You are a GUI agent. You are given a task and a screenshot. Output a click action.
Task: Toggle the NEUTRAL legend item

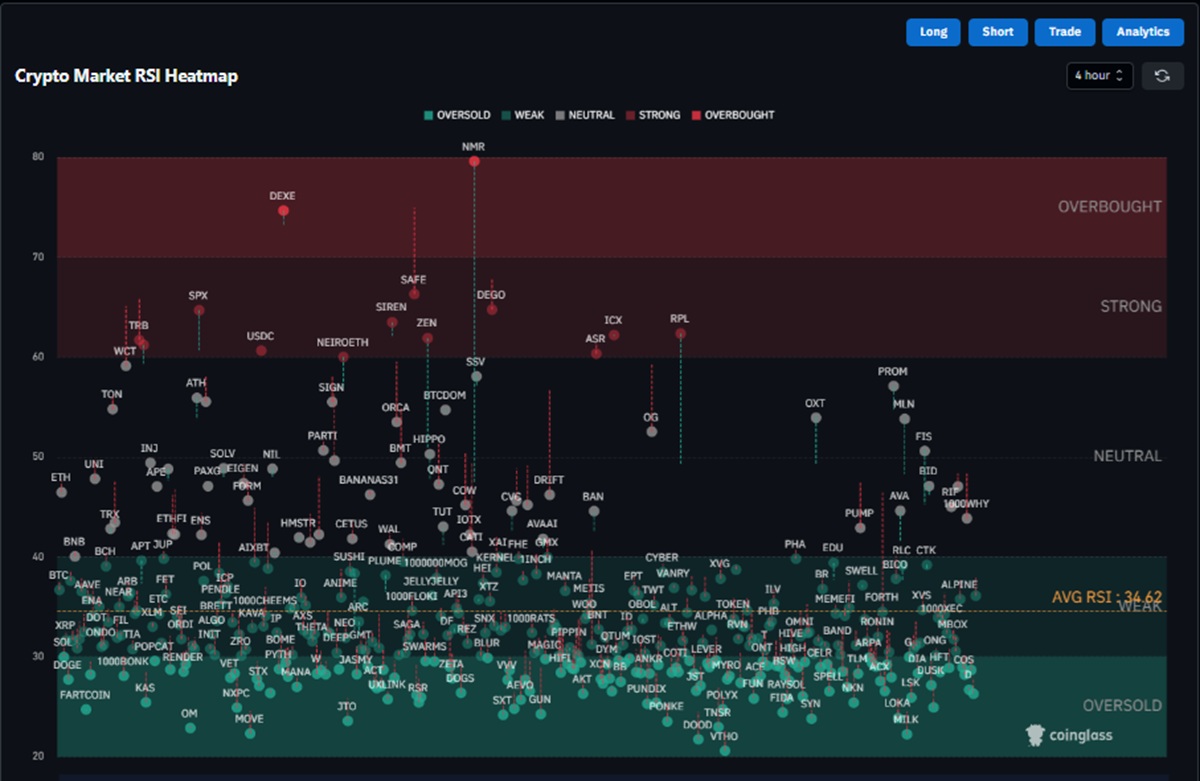(585, 115)
